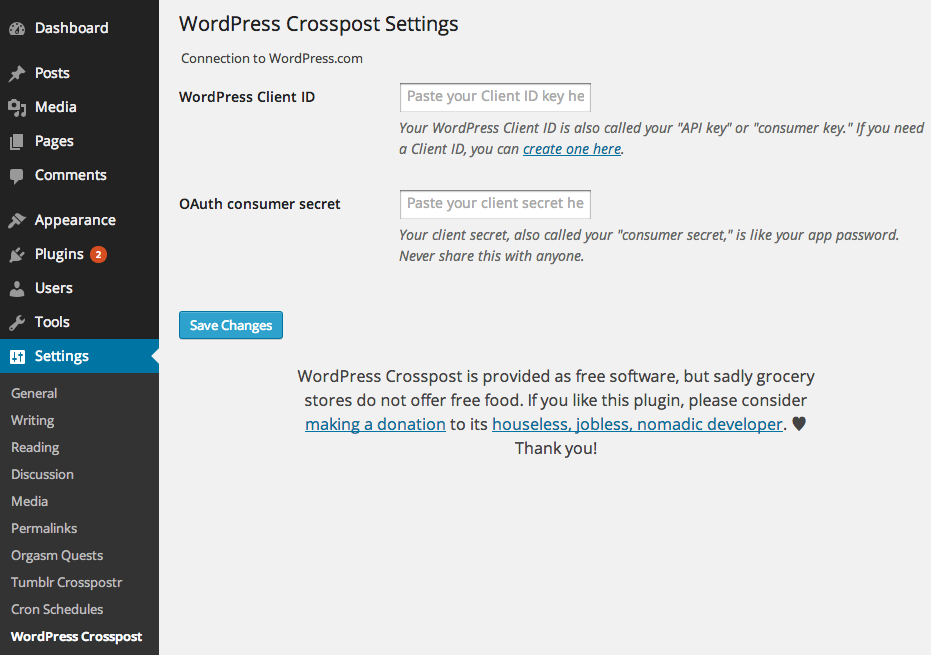The image size is (931, 655).
Task: Click the Media library icon in sidebar
Action: (x=17, y=107)
